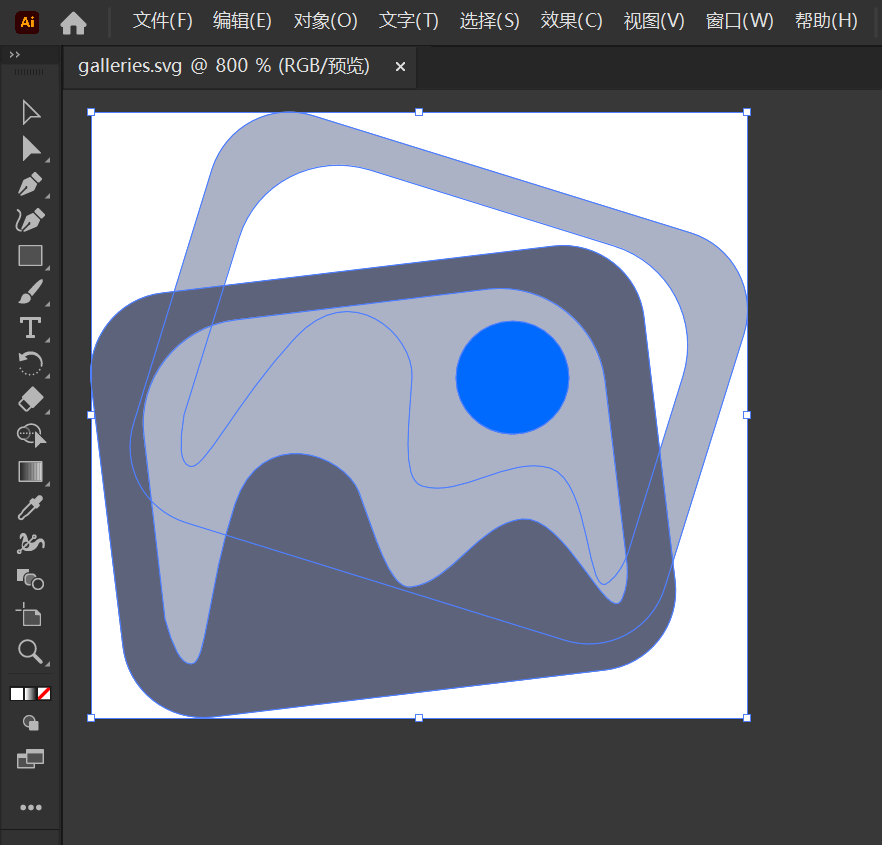Pick the Eyedropper tool
882x845 pixels.
(30, 507)
